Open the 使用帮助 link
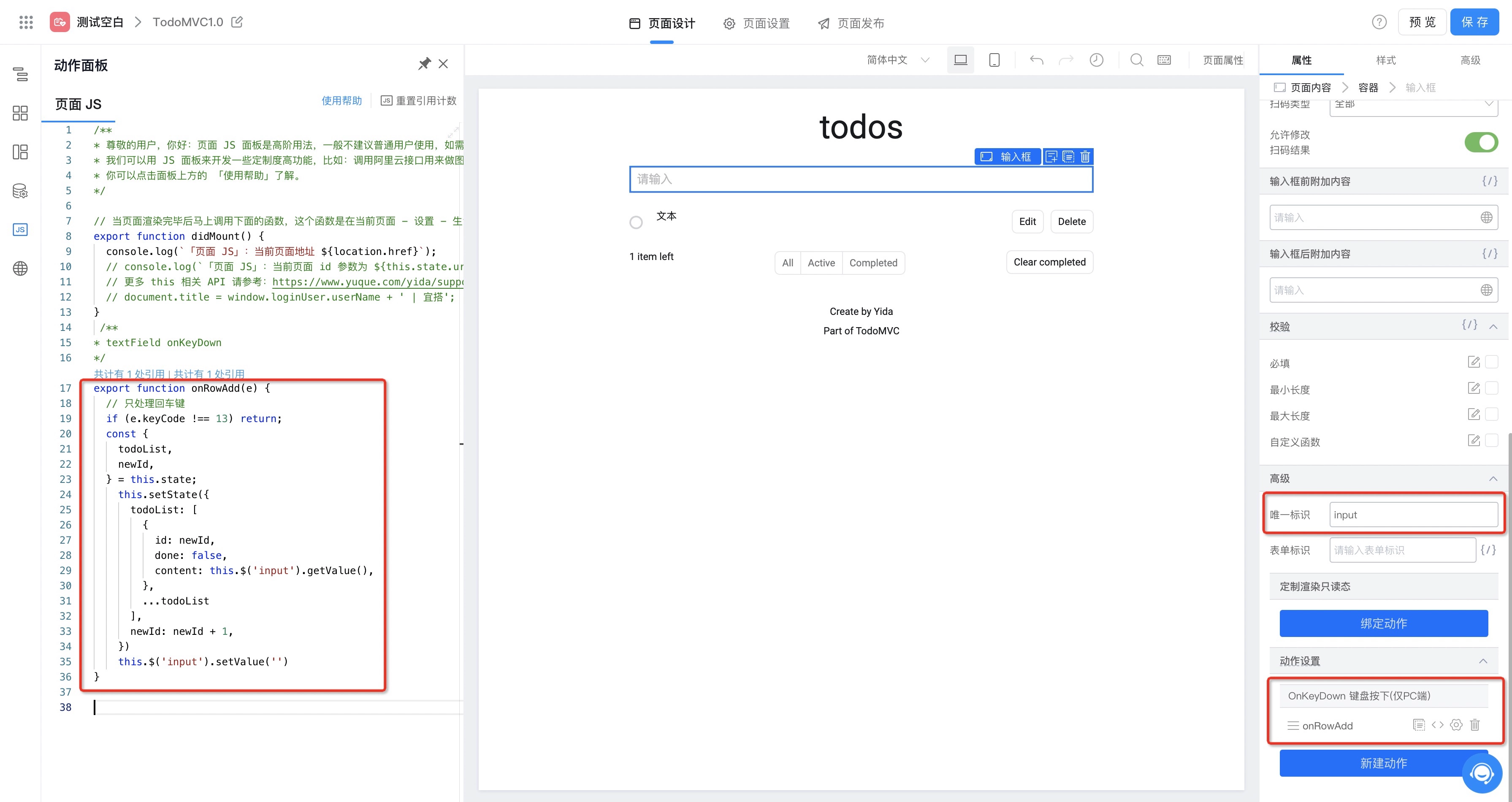1512x802 pixels. [x=341, y=100]
